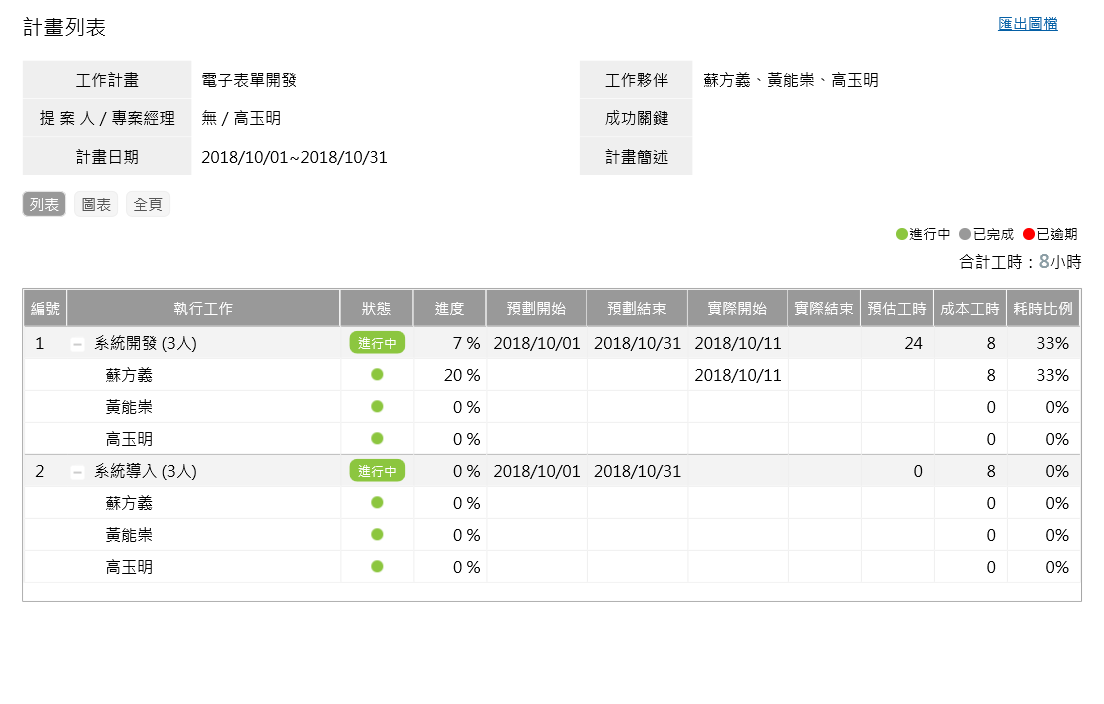Click green status dot for 高玉明 under 系統開發

[377, 439]
